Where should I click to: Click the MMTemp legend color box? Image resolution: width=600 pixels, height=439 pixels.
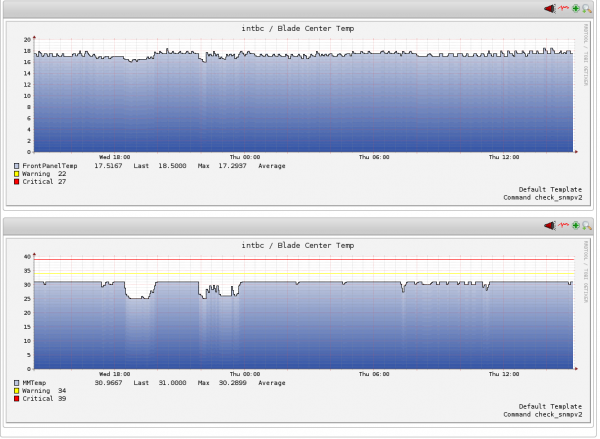(17, 382)
